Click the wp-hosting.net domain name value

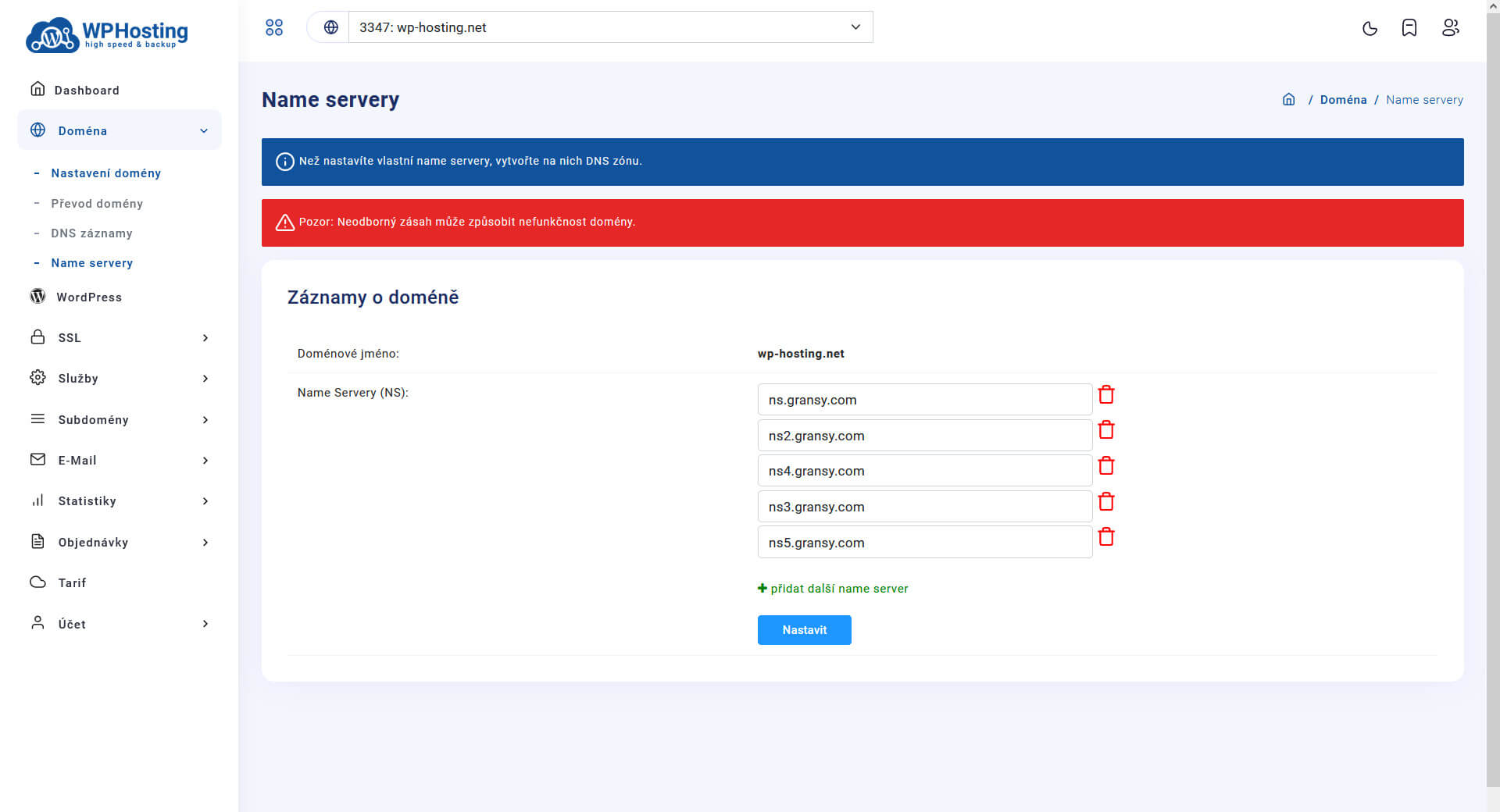(x=801, y=354)
